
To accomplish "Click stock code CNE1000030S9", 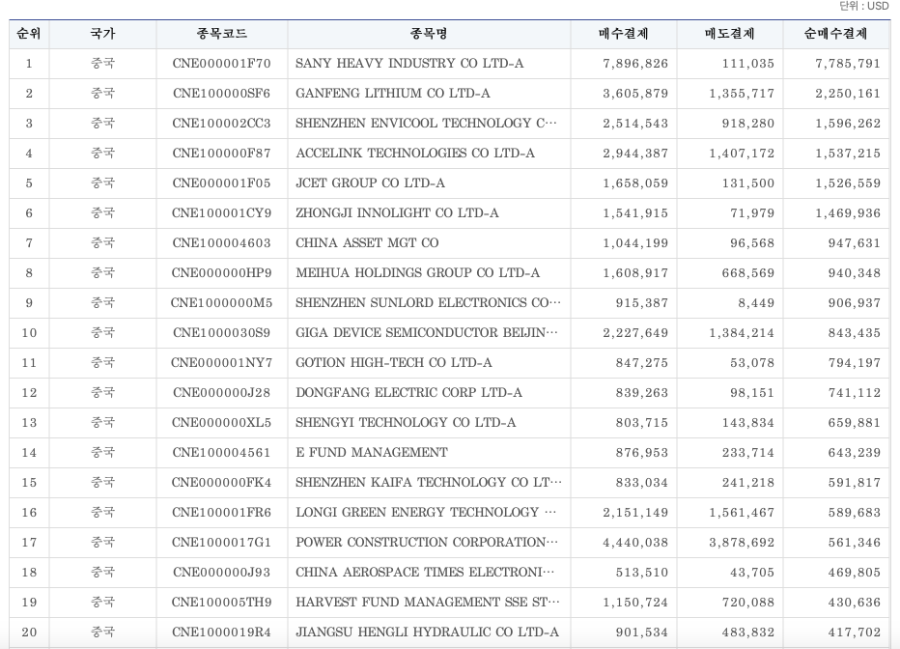I will tap(222, 333).
